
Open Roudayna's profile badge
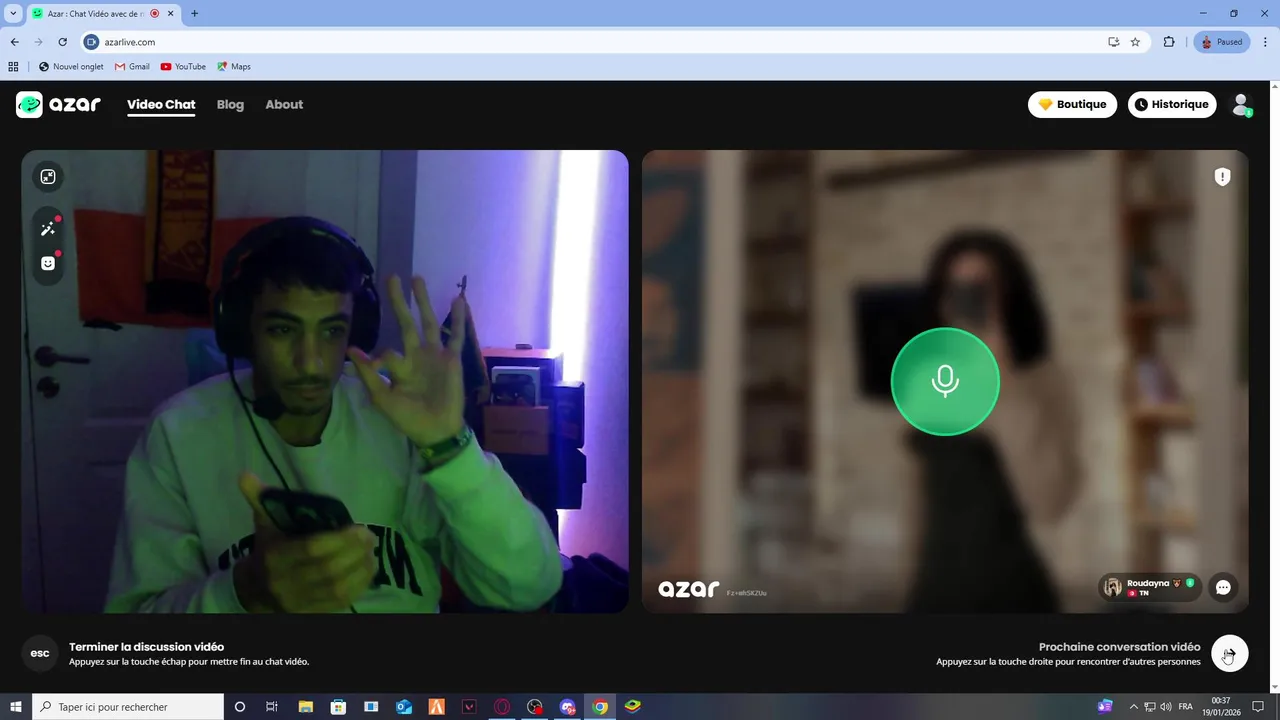click(1150, 587)
